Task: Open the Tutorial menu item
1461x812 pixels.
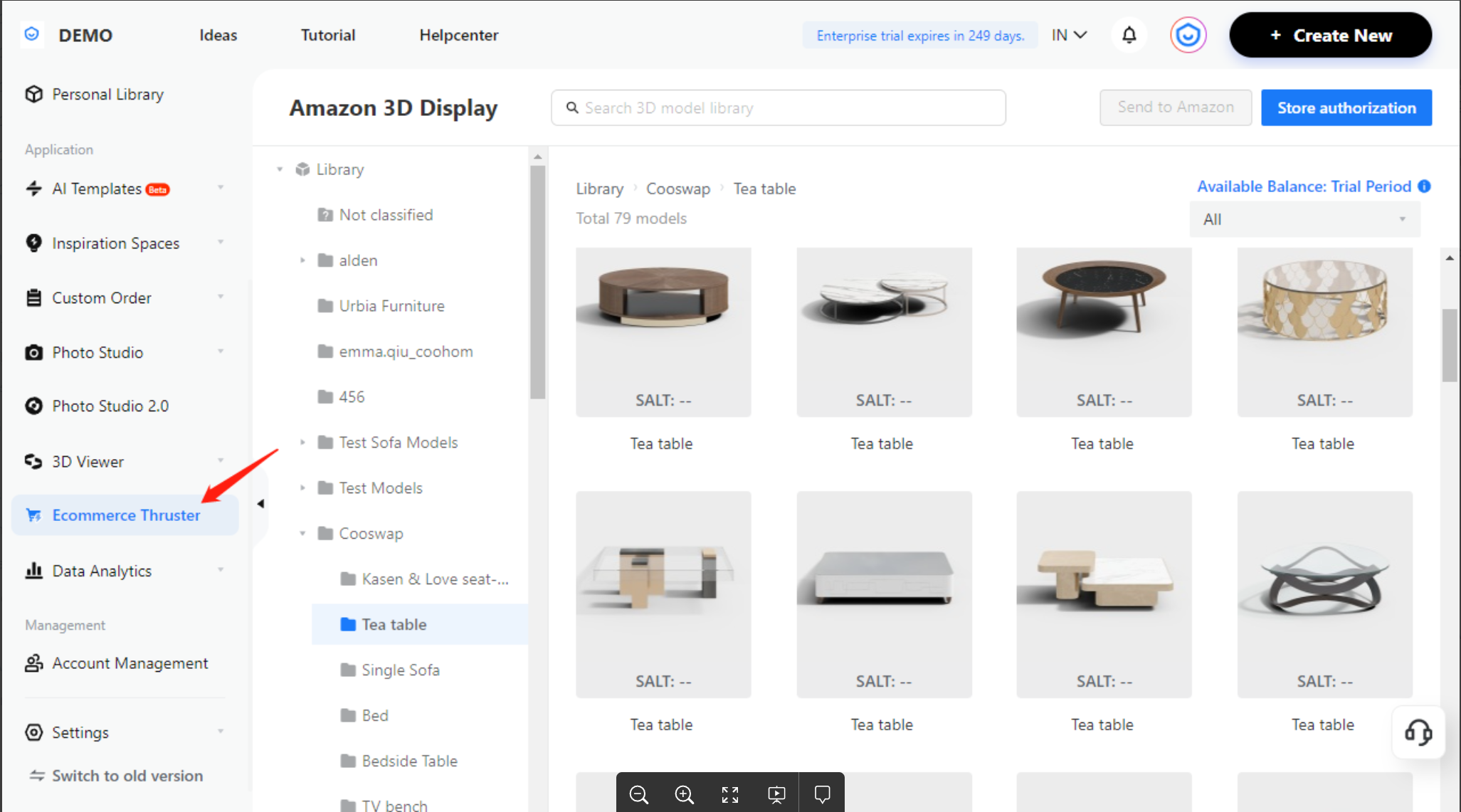Action: (327, 35)
